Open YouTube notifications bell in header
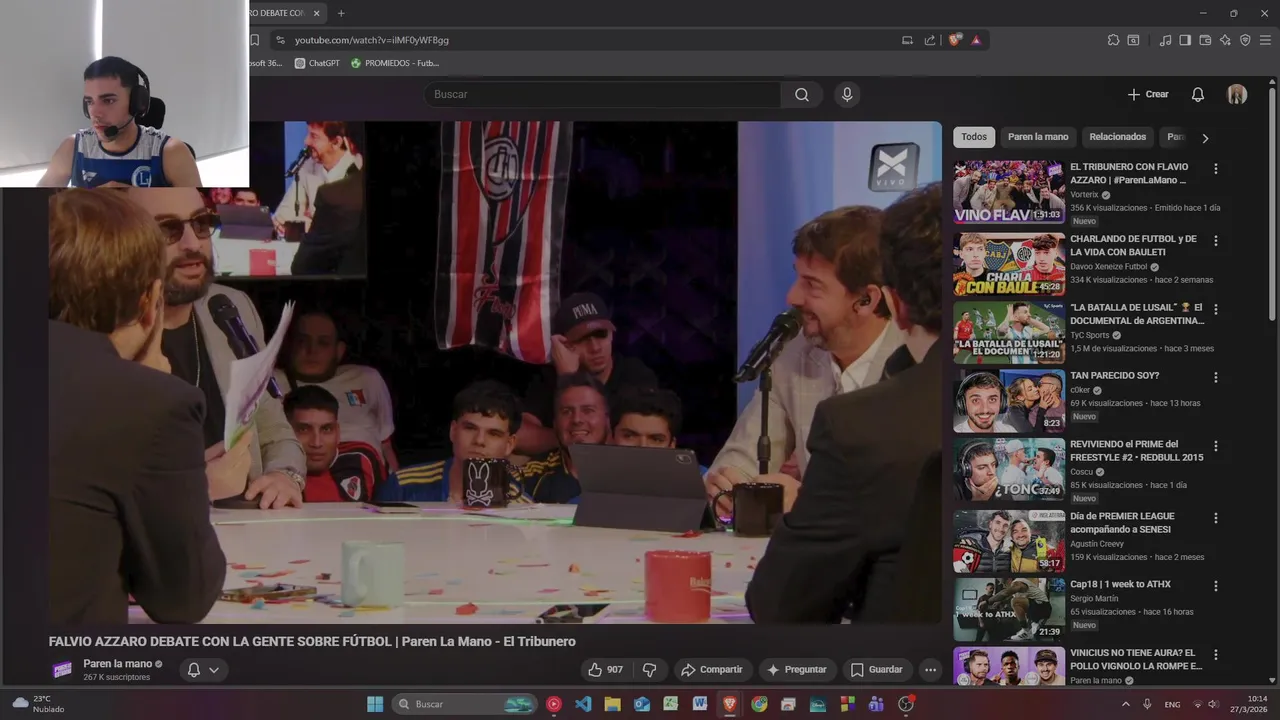Image resolution: width=1280 pixels, height=720 pixels. pos(1198,94)
